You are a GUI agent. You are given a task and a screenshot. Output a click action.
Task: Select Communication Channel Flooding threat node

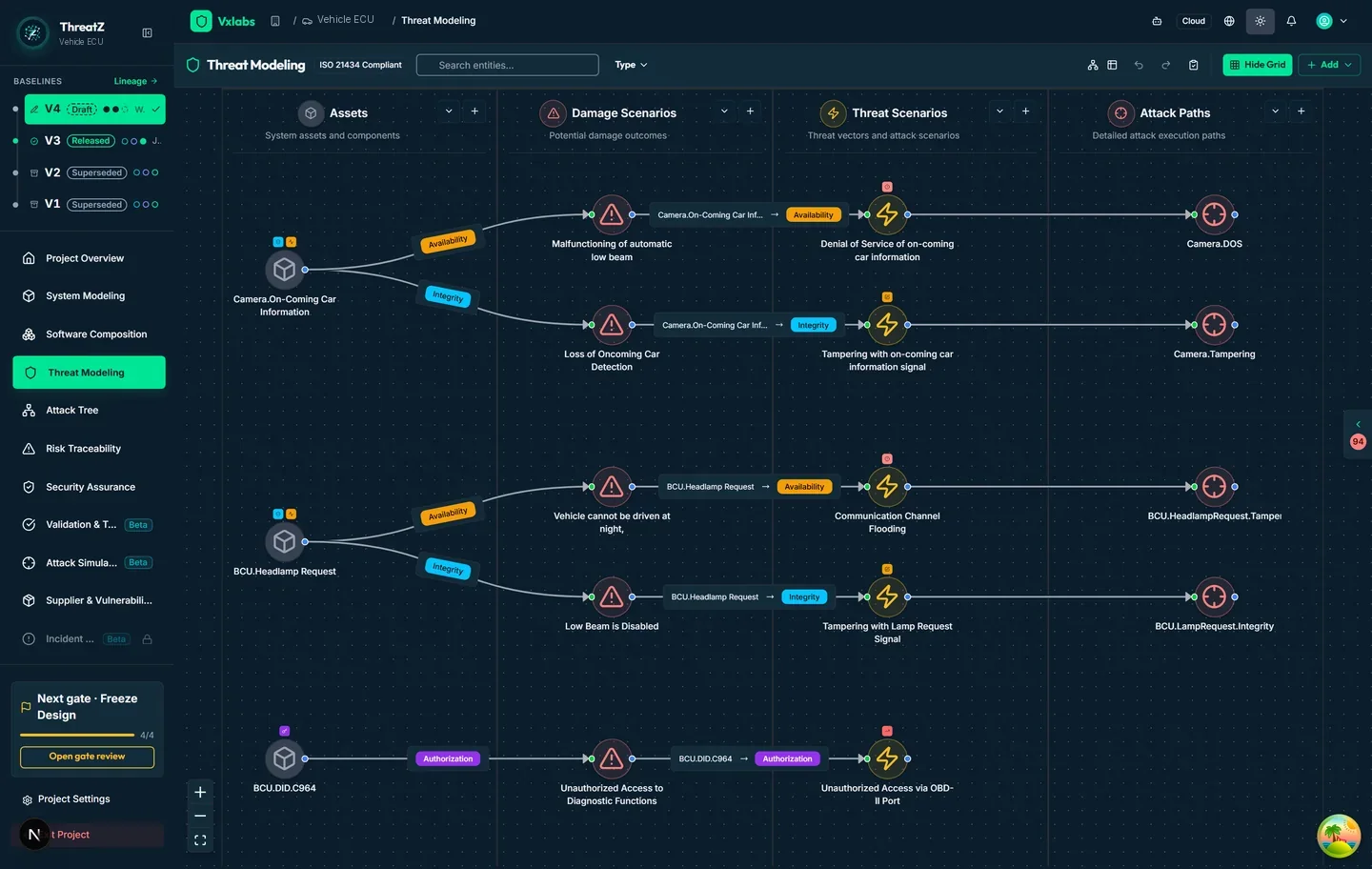pos(887,487)
